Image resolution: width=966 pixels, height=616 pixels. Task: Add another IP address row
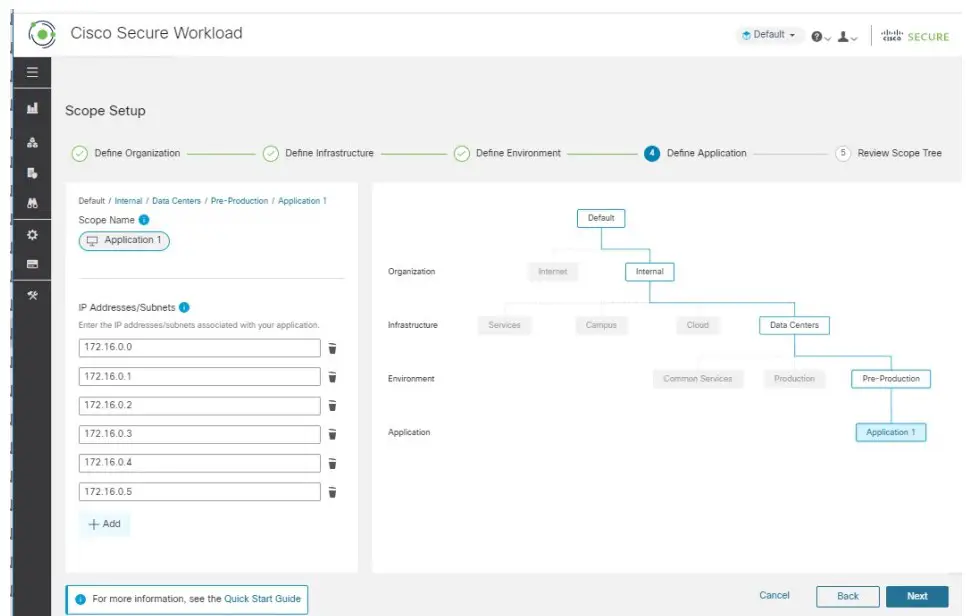[105, 524]
